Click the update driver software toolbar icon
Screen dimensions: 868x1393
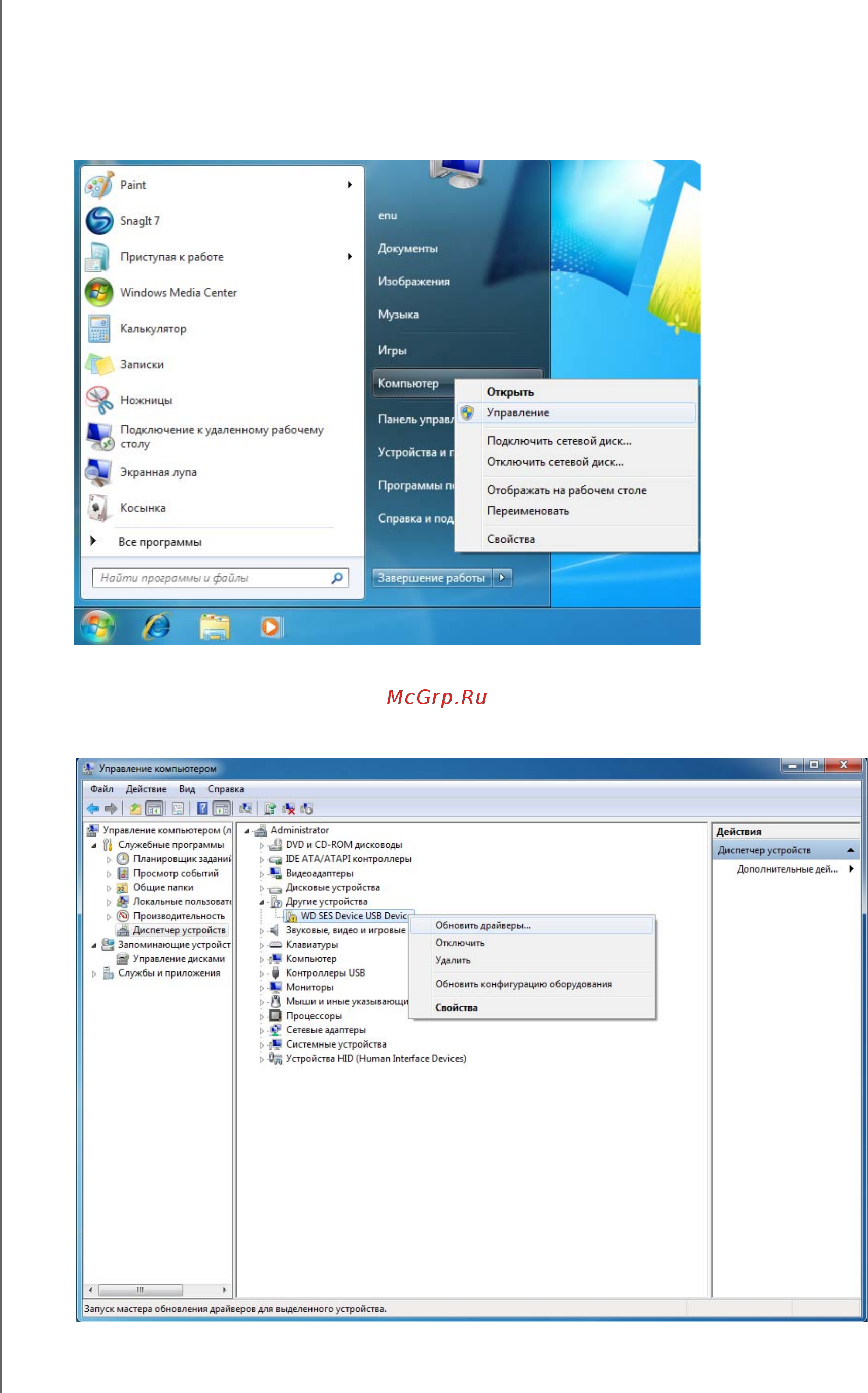(270, 808)
